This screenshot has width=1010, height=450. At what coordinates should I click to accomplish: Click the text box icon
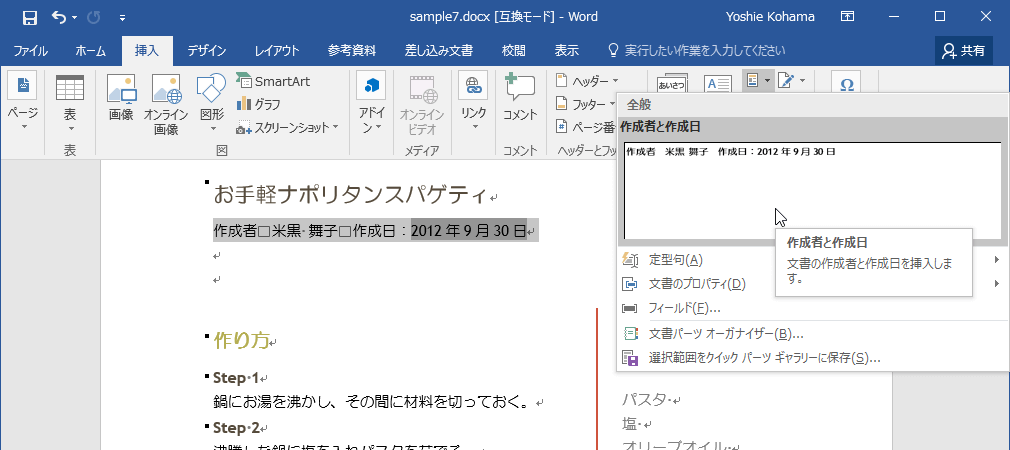pyautogui.click(x=717, y=83)
